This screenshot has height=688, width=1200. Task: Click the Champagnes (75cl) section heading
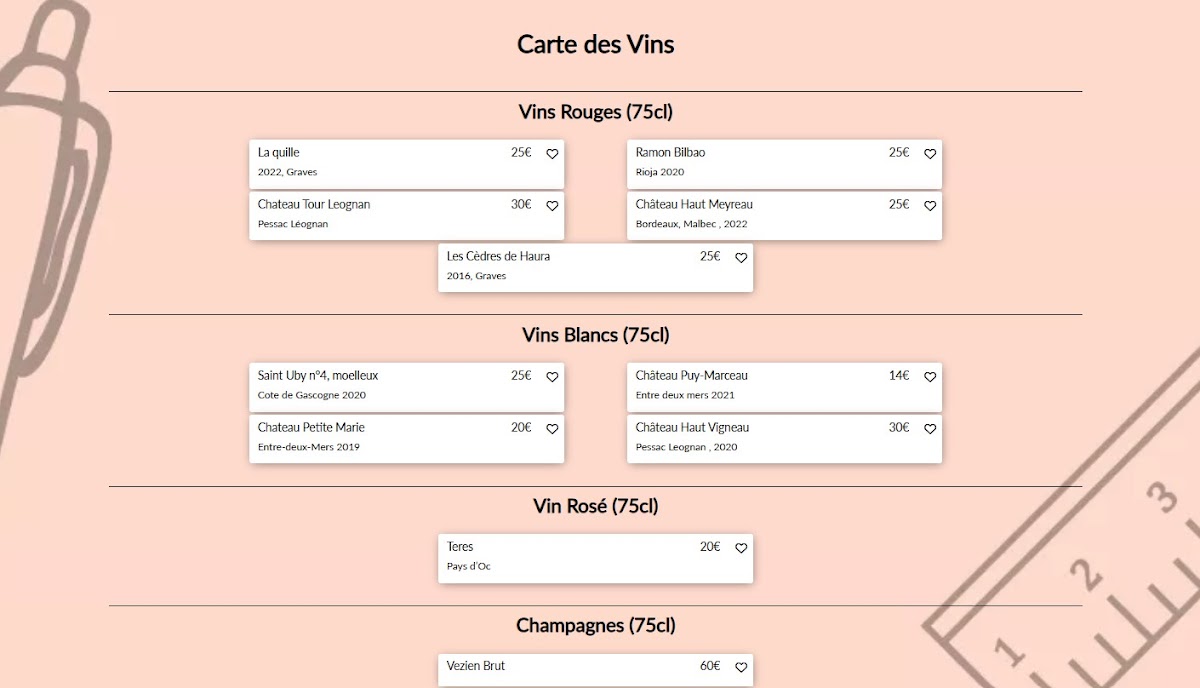click(595, 626)
